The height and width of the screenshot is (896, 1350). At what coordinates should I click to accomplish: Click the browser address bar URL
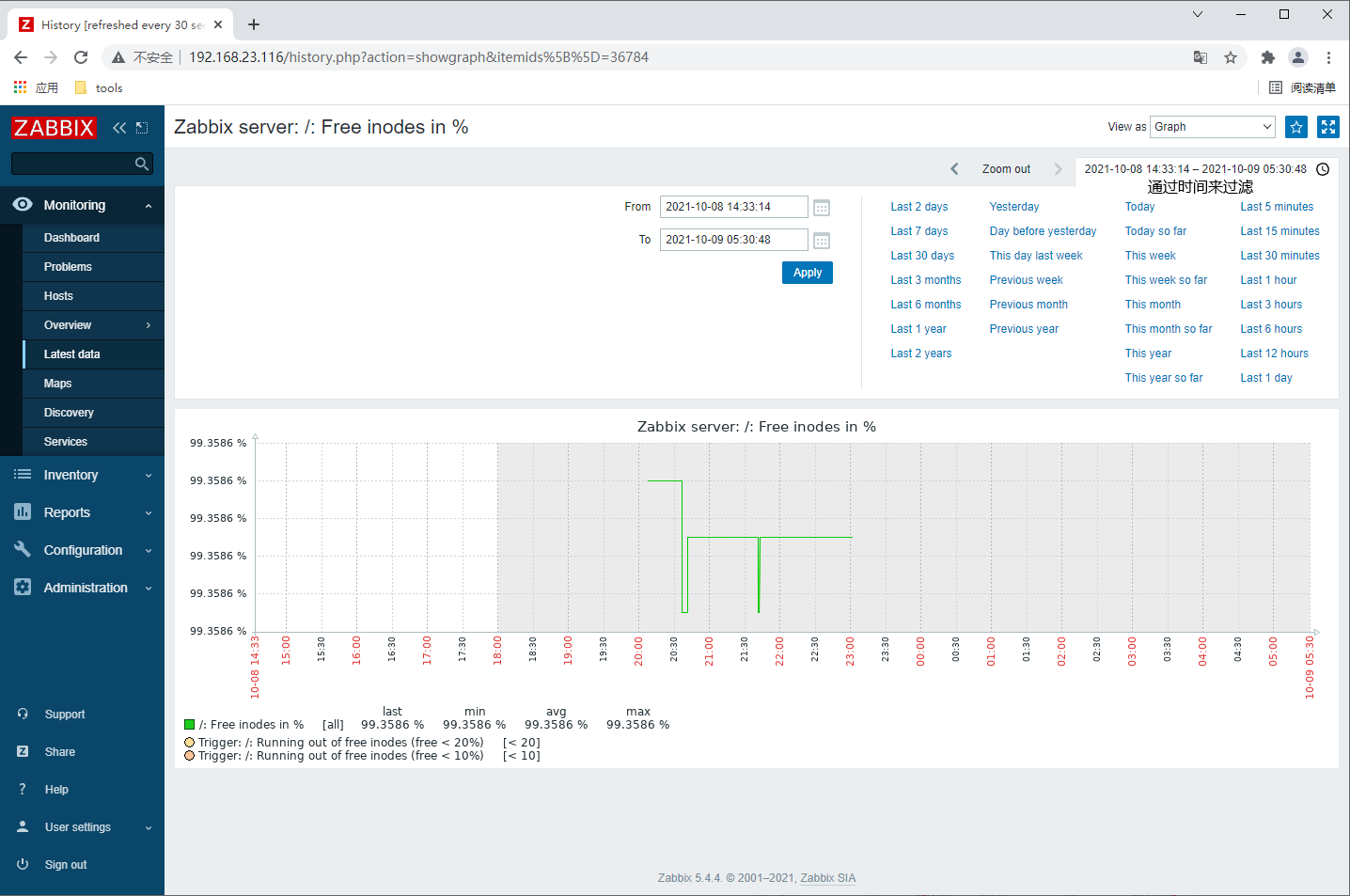tap(418, 57)
